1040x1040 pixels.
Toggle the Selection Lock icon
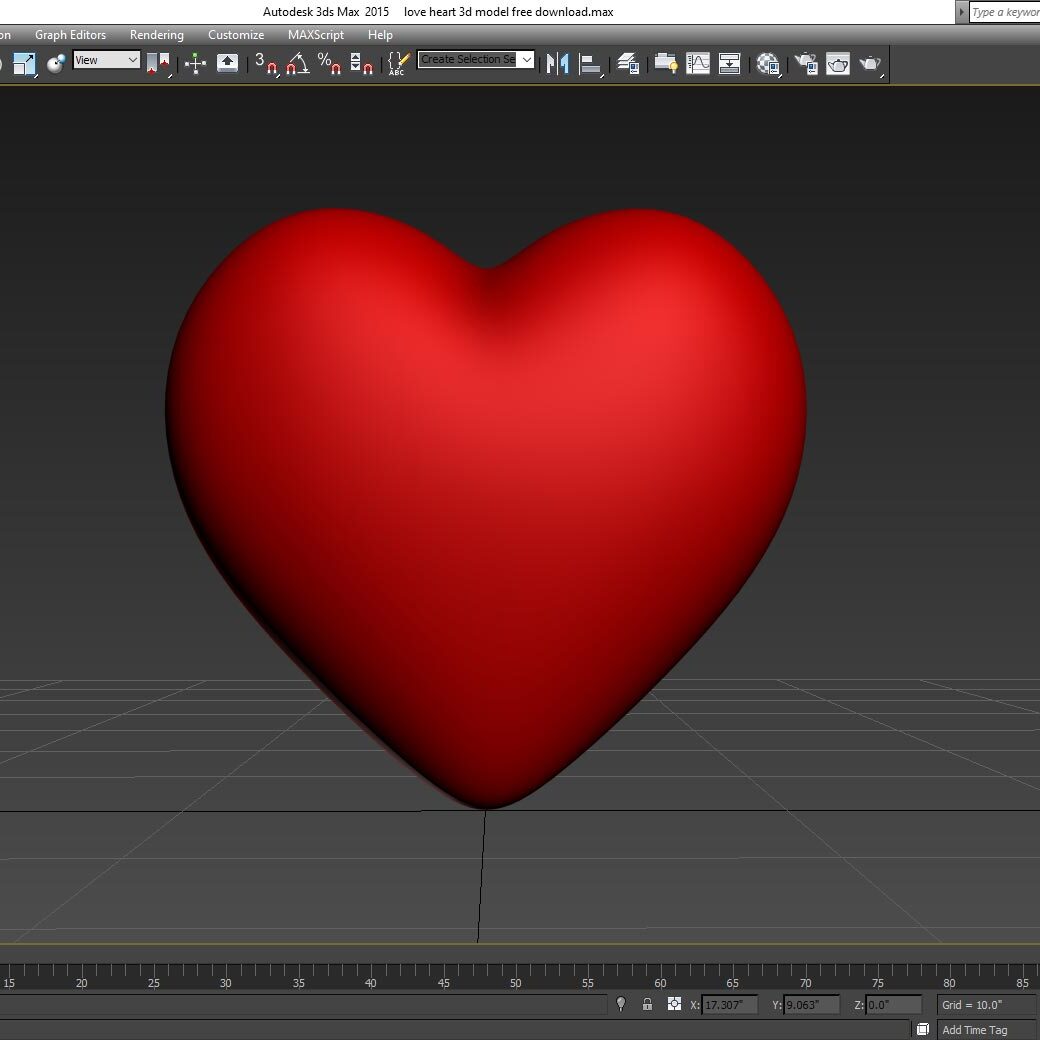(647, 1004)
